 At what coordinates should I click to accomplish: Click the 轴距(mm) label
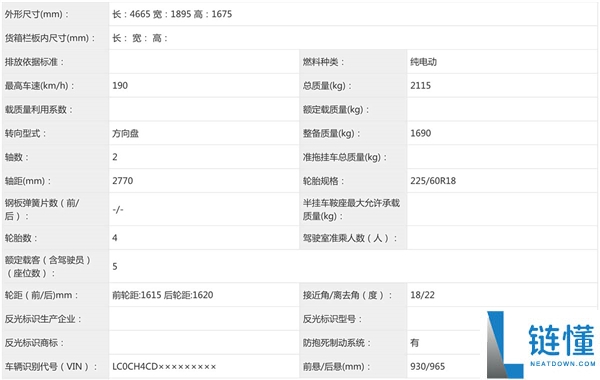[28, 181]
